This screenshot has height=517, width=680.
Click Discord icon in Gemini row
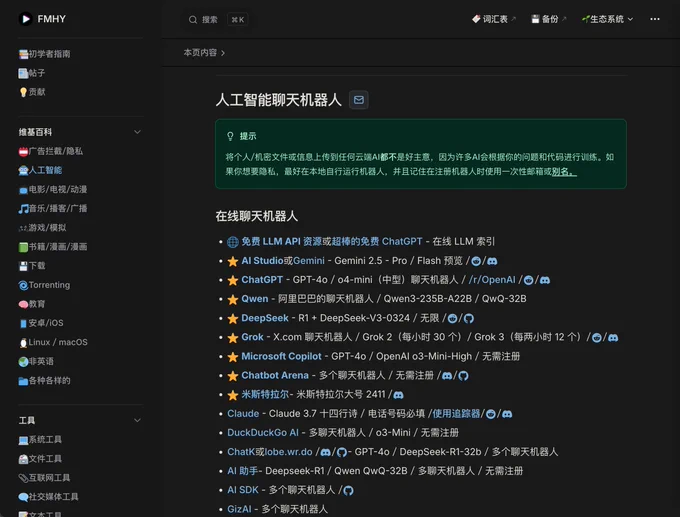coord(492,261)
